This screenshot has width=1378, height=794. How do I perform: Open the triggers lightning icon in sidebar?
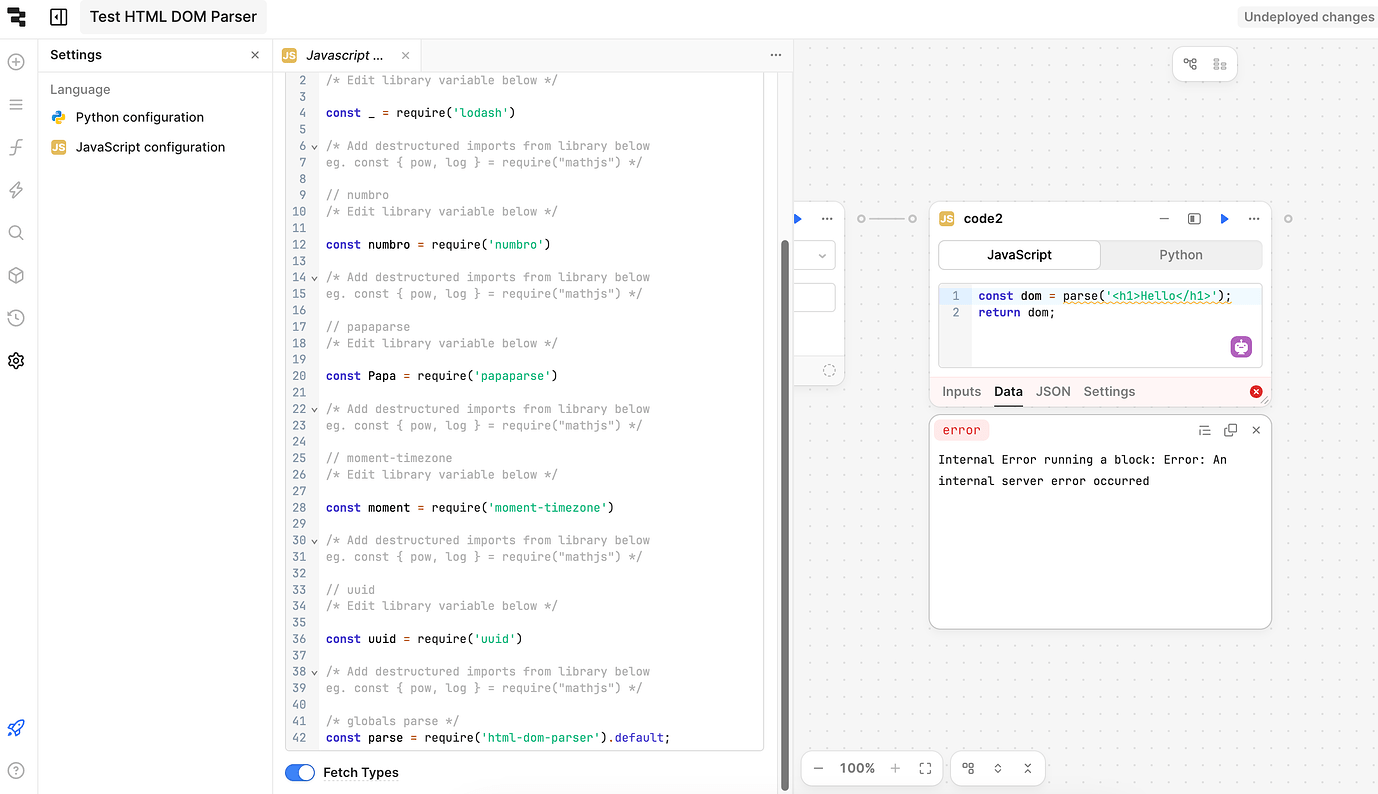(16, 190)
